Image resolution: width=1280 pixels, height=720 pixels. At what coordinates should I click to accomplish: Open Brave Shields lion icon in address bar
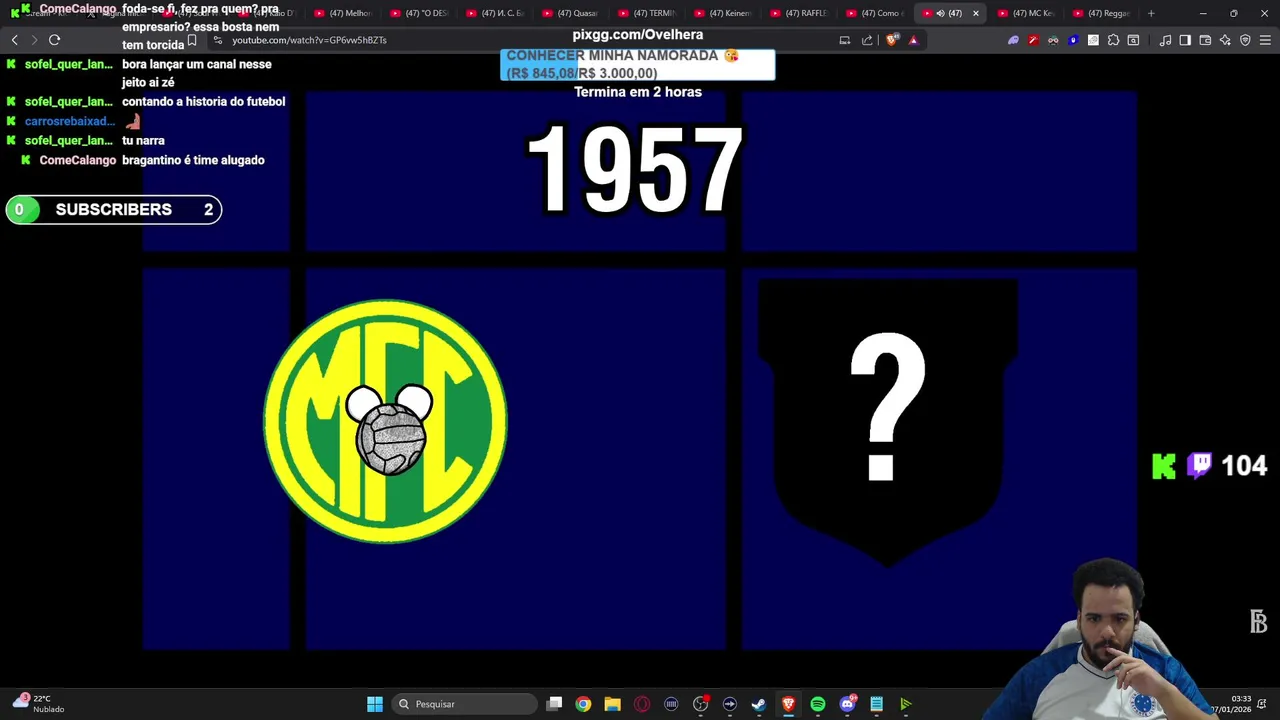[892, 40]
